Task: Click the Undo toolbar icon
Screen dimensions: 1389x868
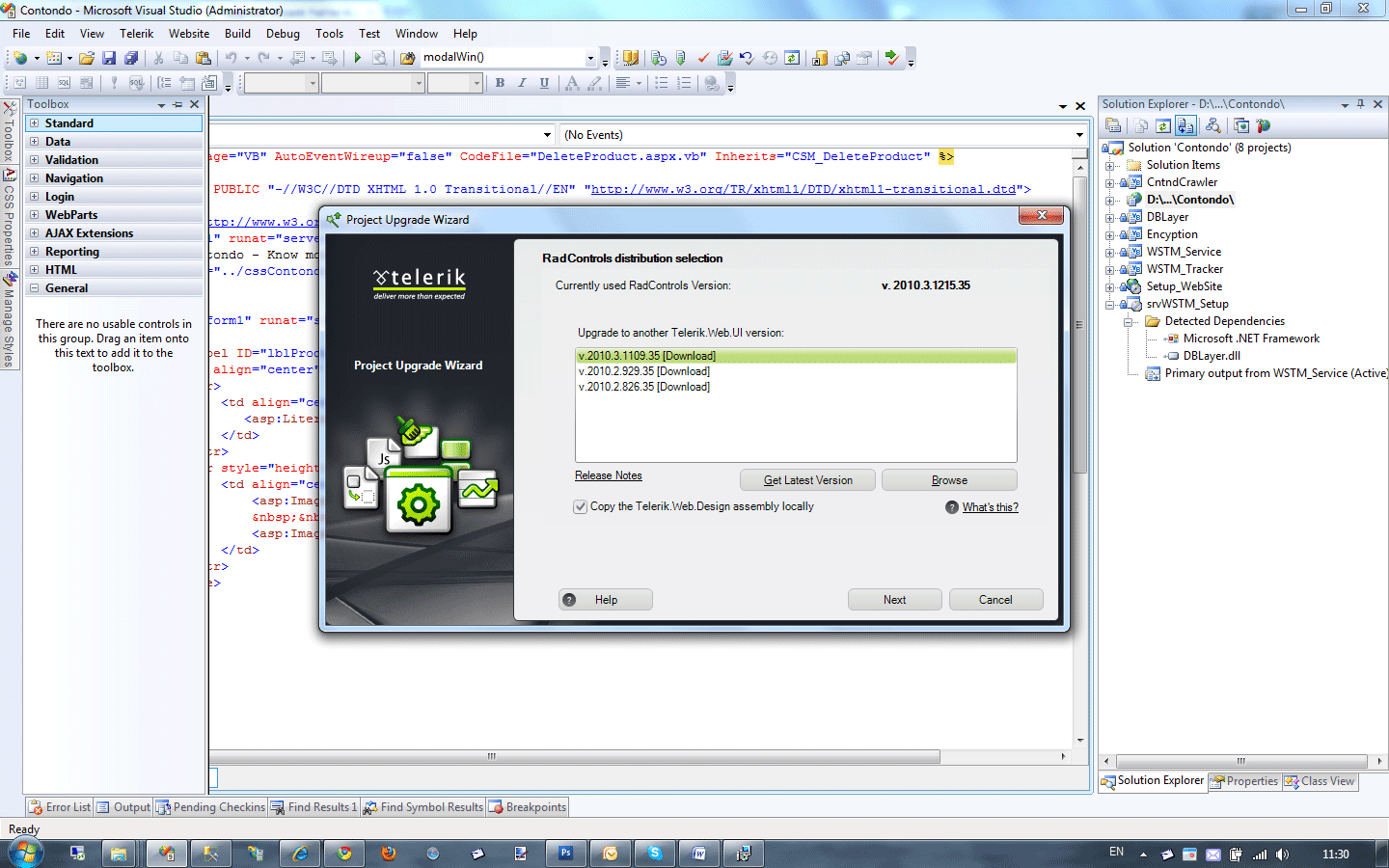Action: pos(231,58)
